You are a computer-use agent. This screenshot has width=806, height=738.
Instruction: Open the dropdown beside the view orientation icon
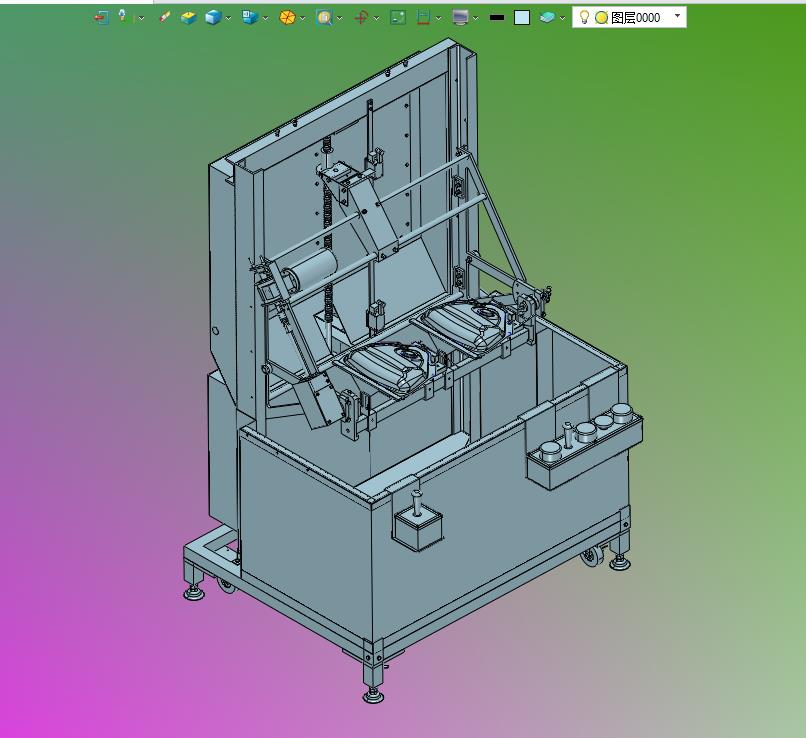[266, 18]
